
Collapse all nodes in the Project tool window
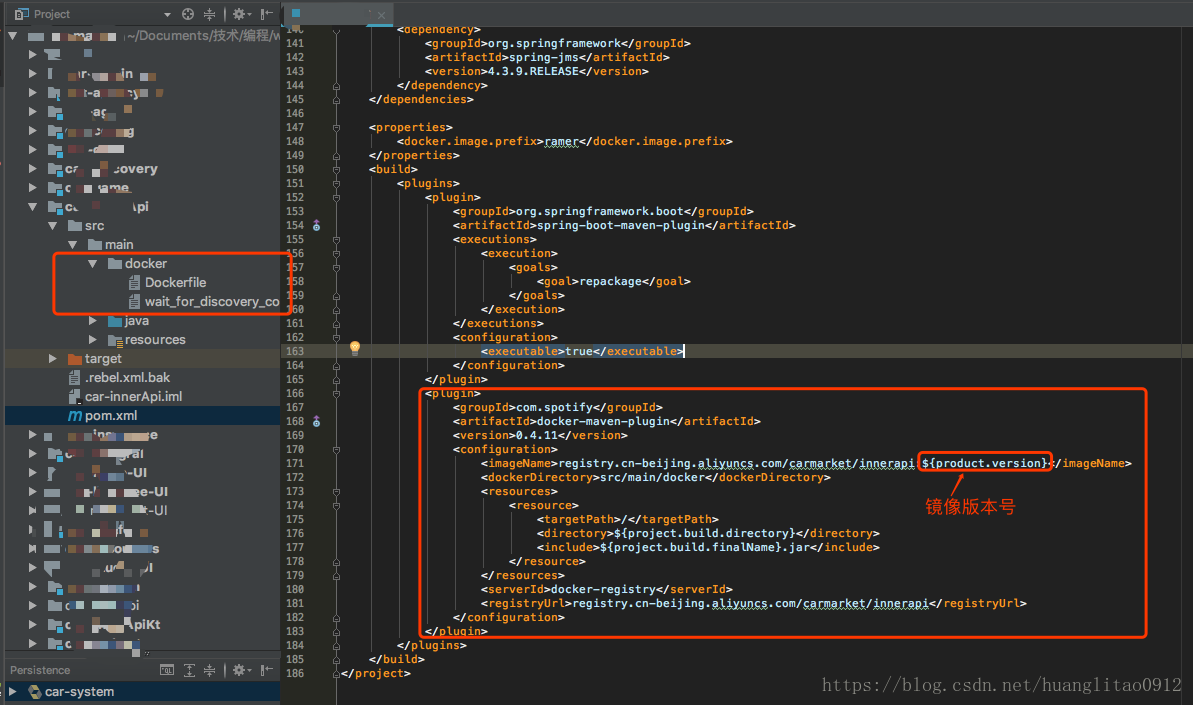pos(209,14)
